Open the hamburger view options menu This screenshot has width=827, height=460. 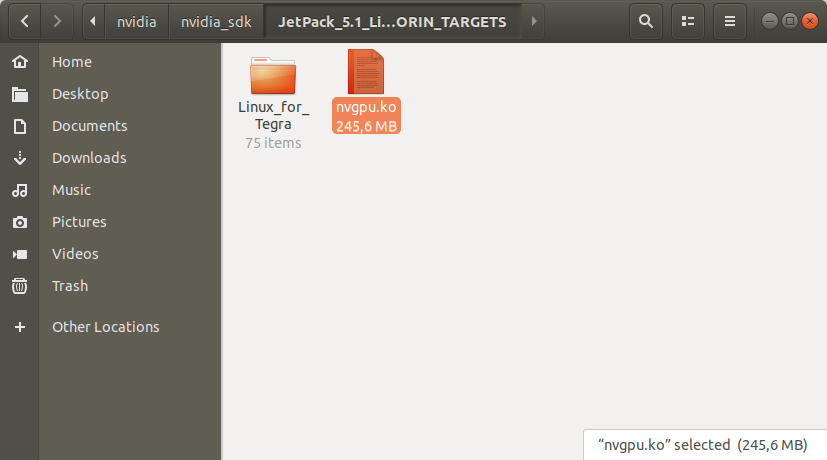[729, 21]
